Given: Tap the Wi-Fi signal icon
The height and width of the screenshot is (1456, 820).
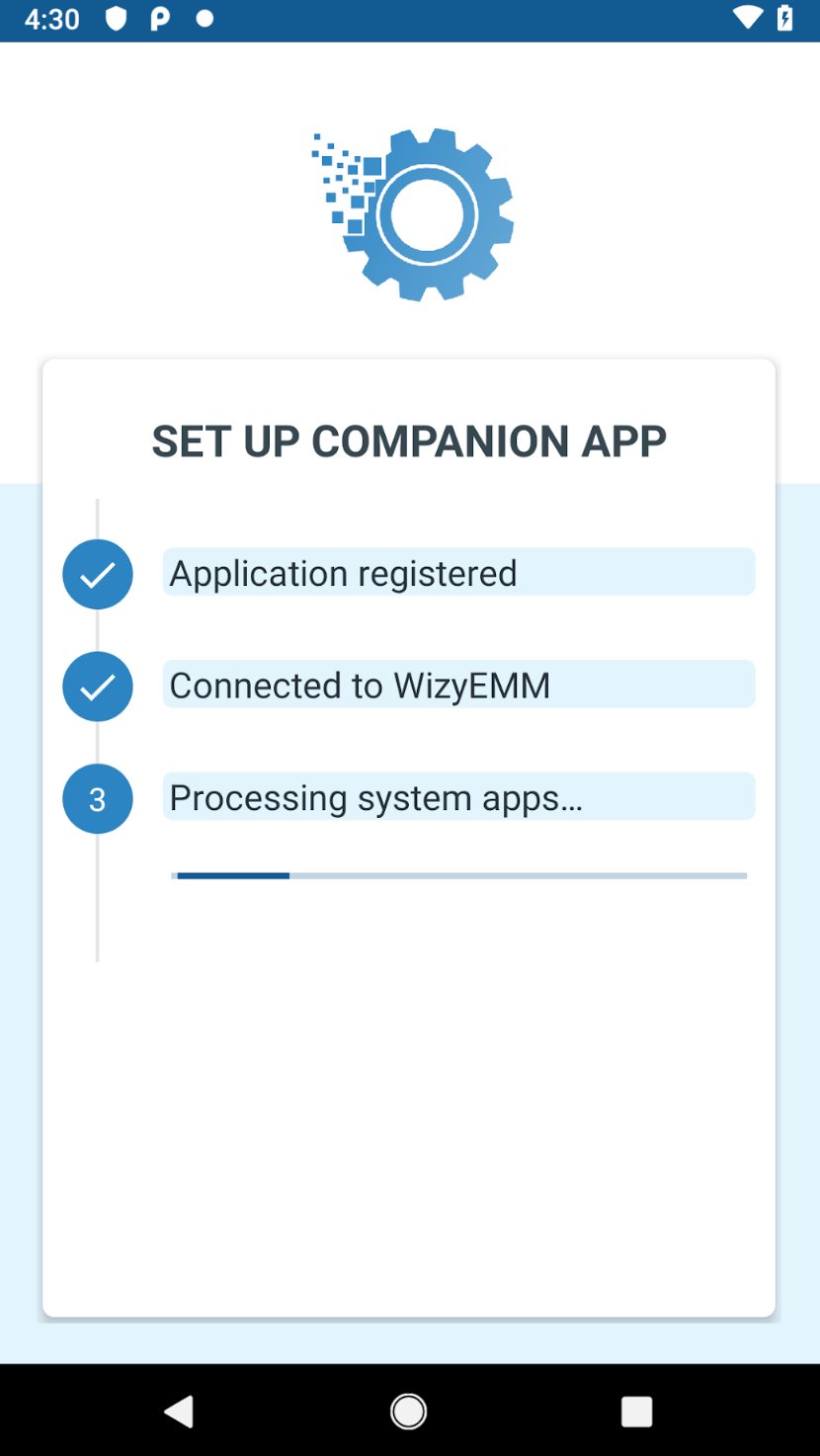Looking at the screenshot, I should (x=747, y=18).
